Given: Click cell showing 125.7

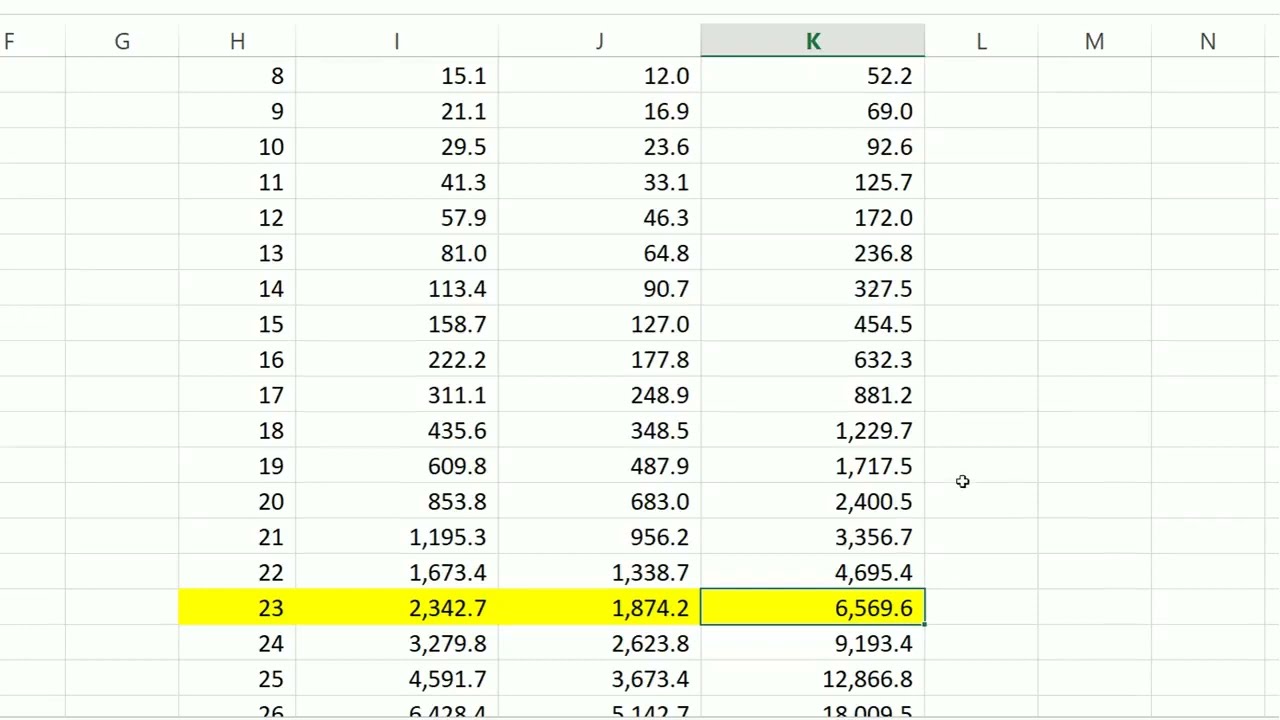Looking at the screenshot, I should coord(813,182).
